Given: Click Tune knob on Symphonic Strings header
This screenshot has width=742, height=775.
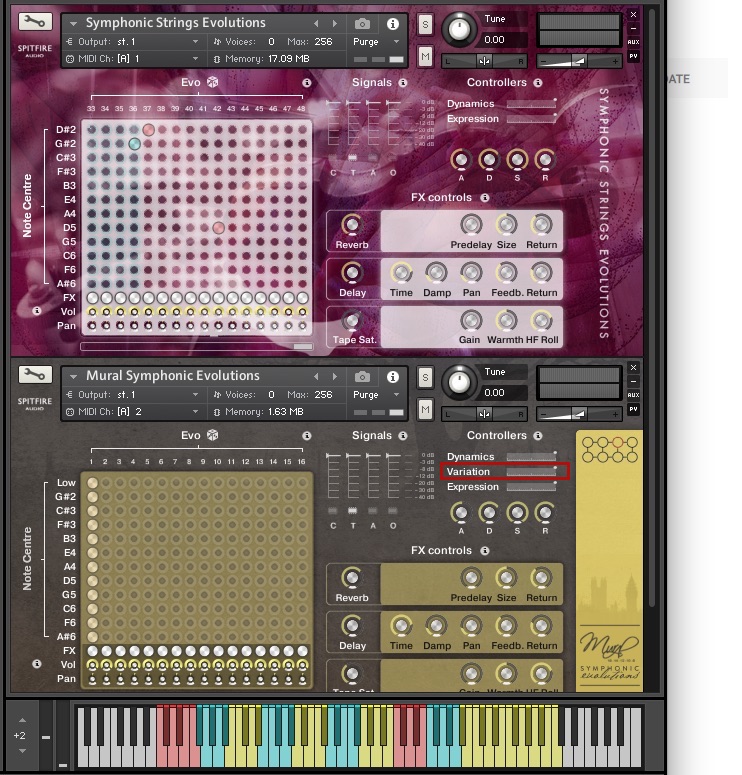Looking at the screenshot, I should coord(459,30).
